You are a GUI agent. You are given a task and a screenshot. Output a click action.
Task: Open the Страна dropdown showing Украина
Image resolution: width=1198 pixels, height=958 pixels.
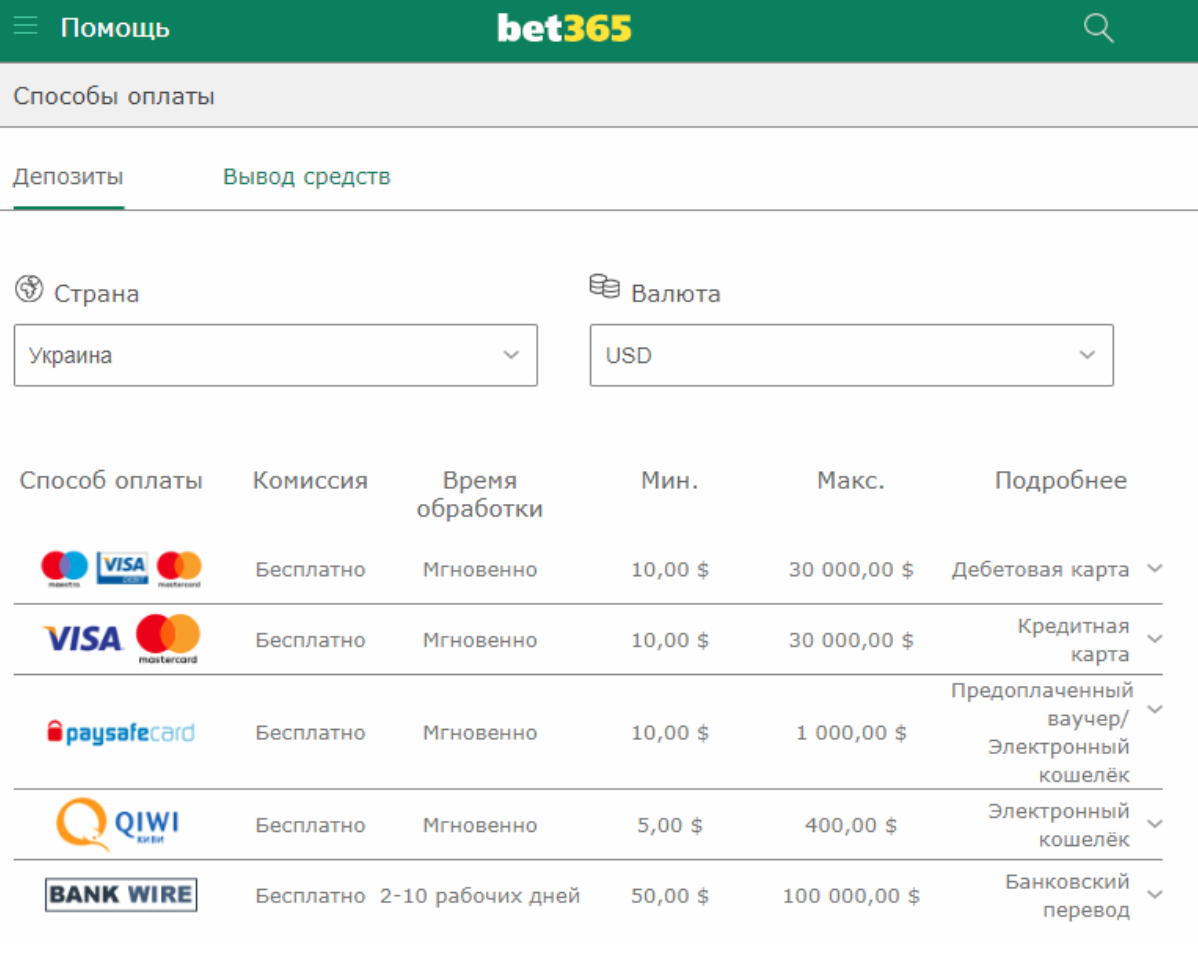coord(276,355)
